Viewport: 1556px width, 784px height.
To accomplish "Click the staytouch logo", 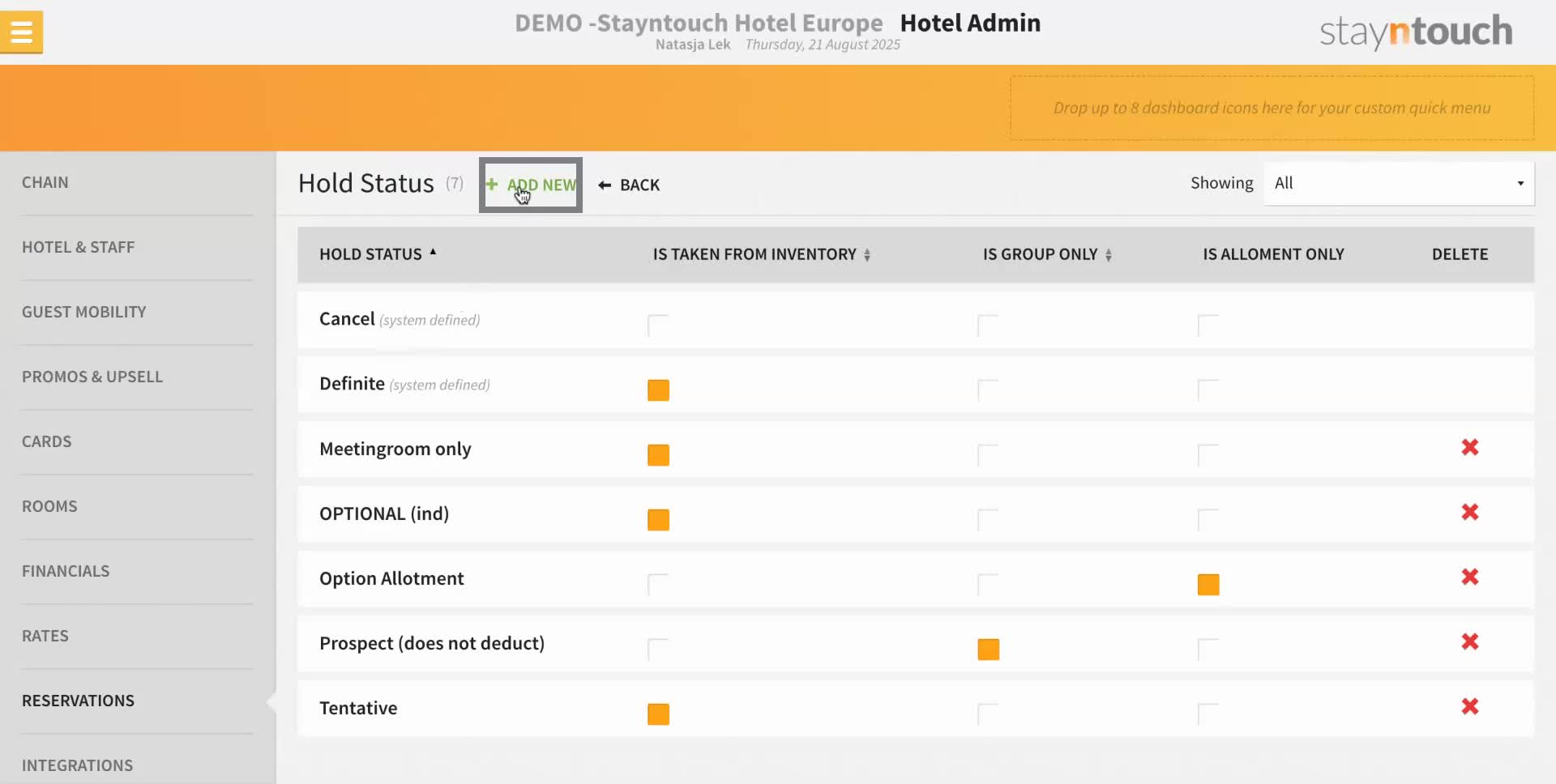I will tap(1416, 32).
